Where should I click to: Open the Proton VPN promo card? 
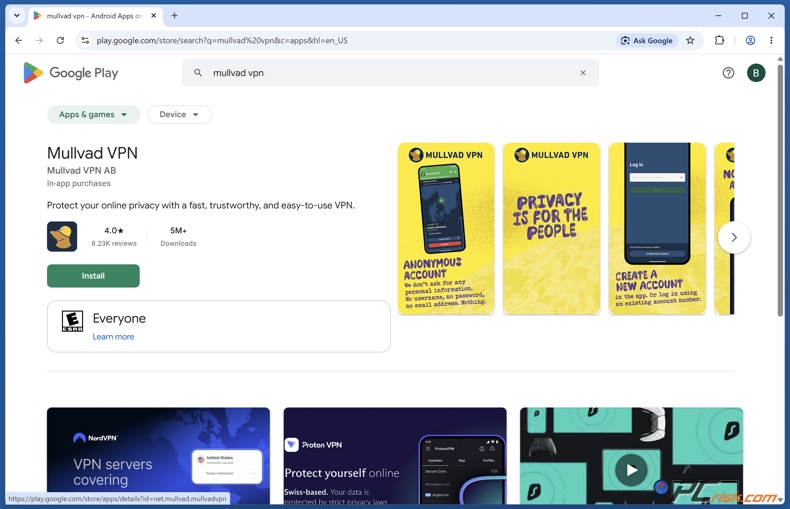click(x=395, y=456)
